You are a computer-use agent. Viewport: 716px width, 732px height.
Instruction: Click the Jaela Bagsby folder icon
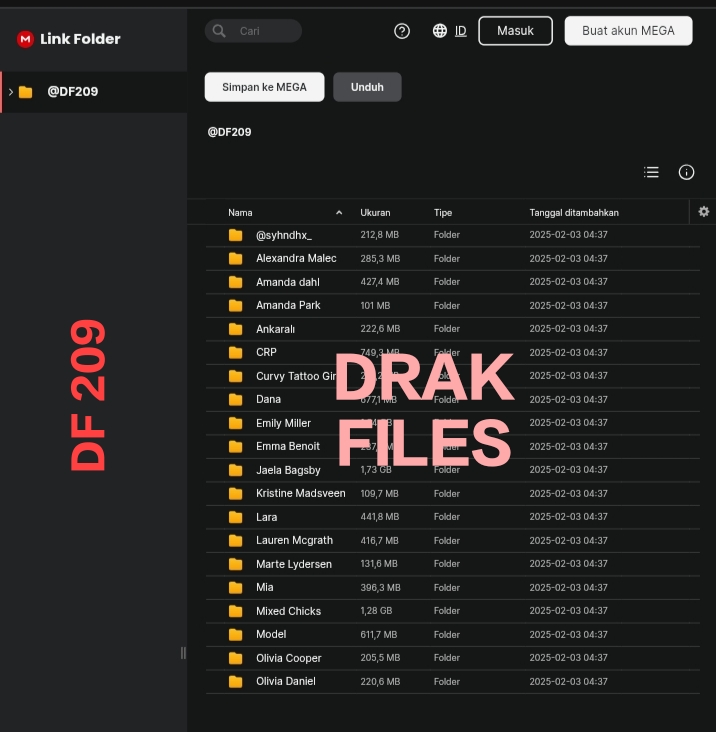tap(236, 470)
